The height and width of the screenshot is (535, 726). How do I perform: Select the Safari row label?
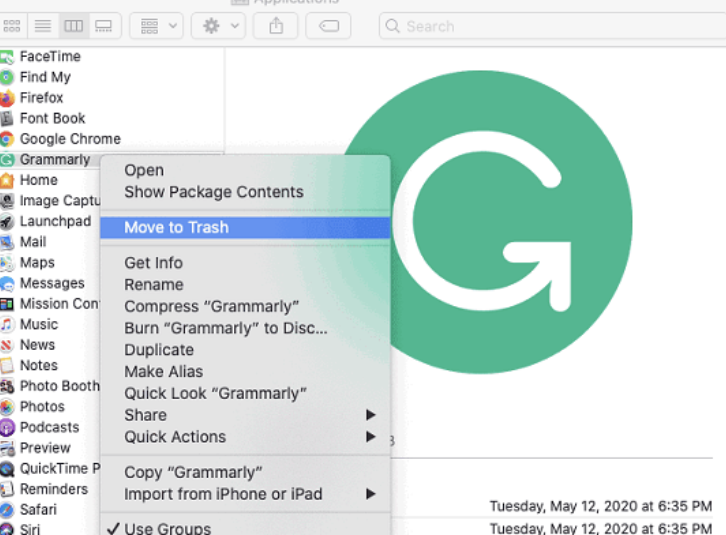[x=38, y=510]
